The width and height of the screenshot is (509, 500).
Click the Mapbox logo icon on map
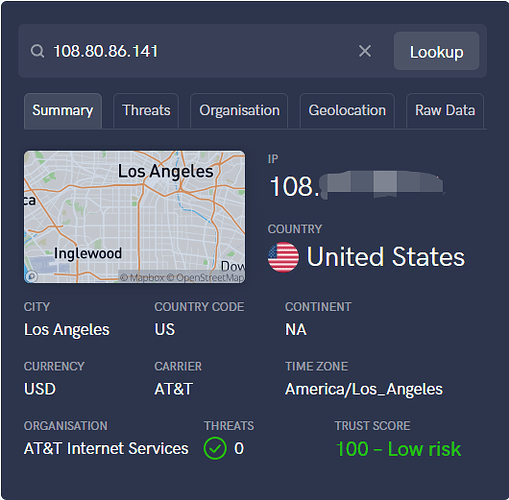32,276
